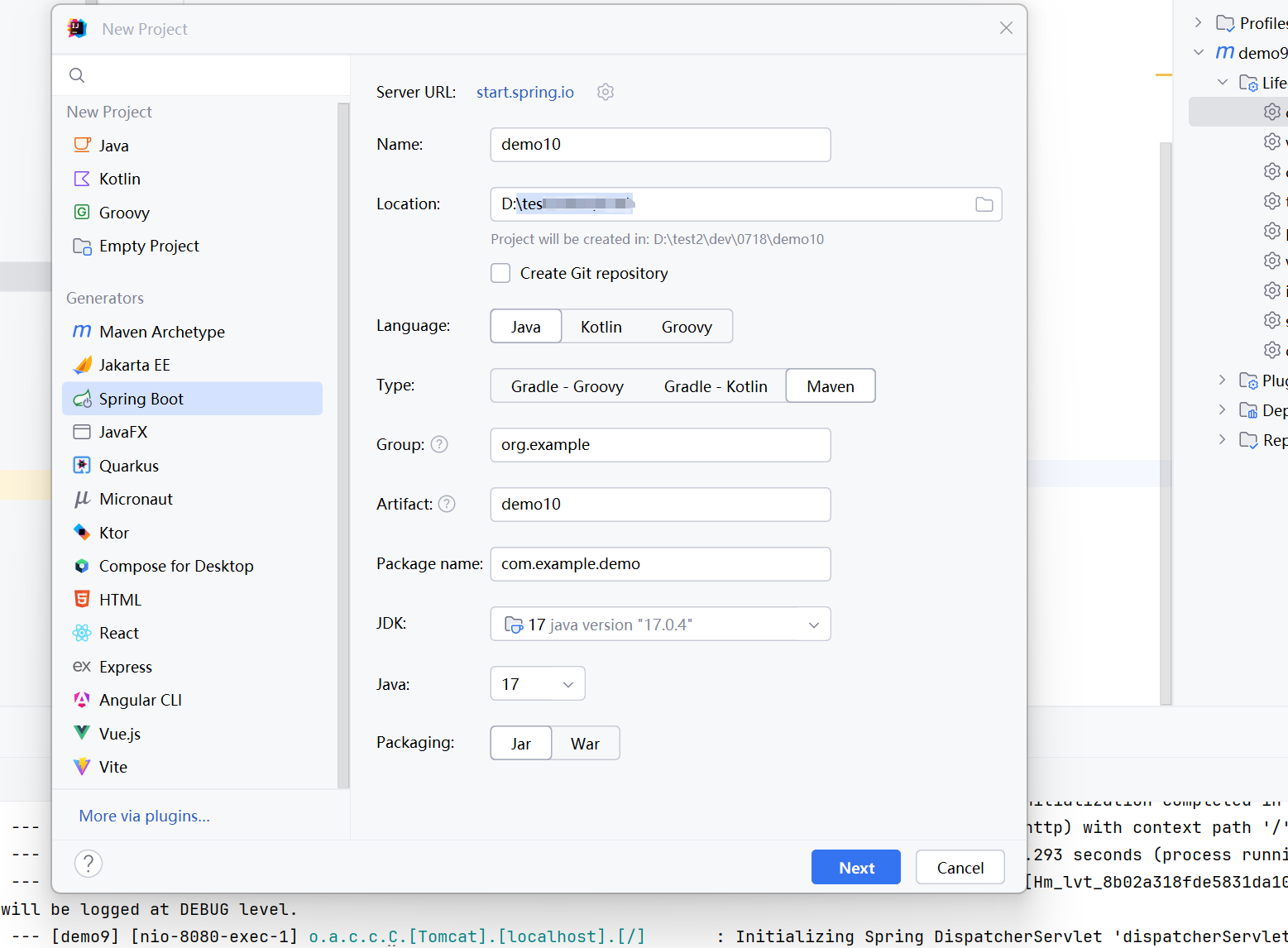Select React generator
1288x948 pixels.
[192, 633]
